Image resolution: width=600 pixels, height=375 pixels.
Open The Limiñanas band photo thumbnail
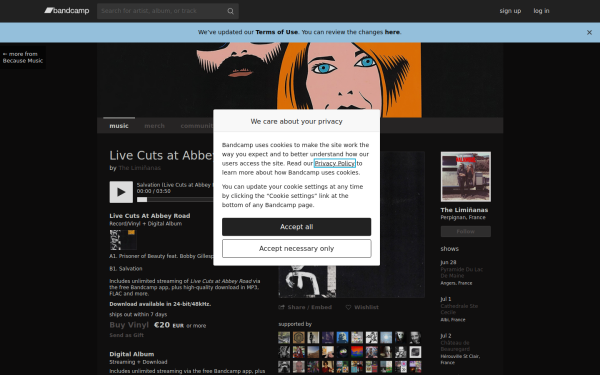[466, 177]
